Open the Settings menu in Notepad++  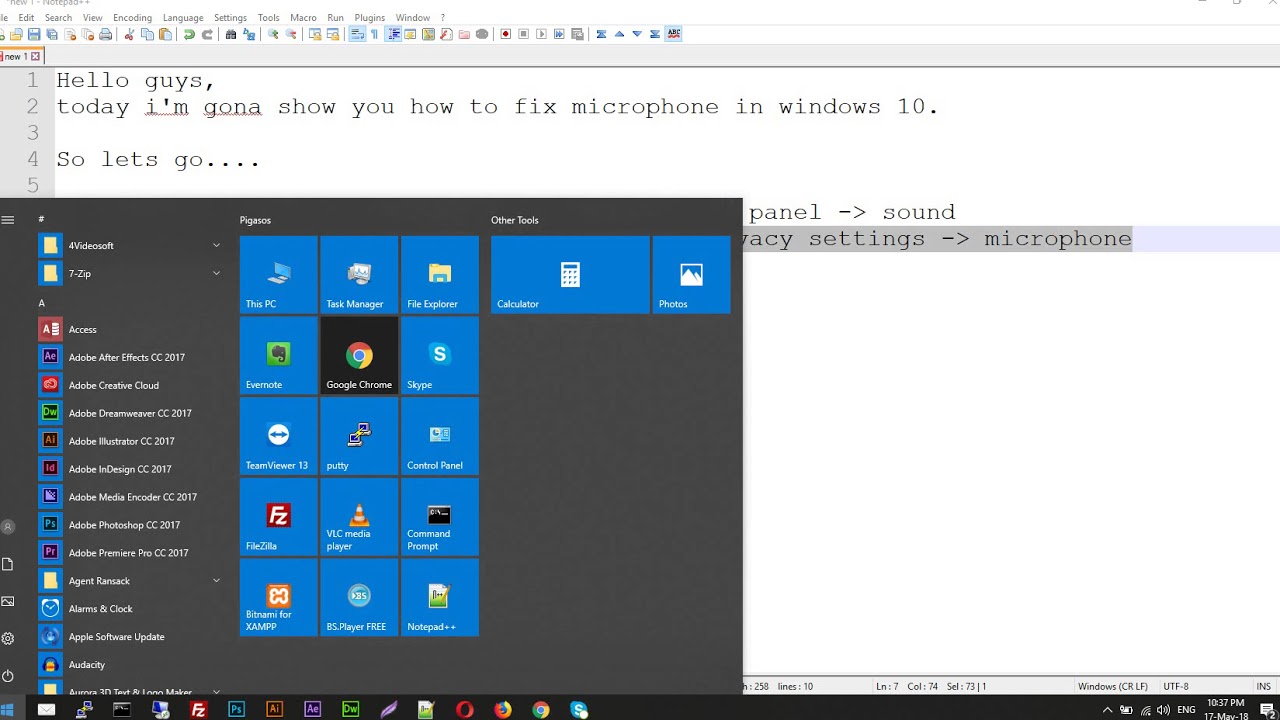tap(230, 18)
